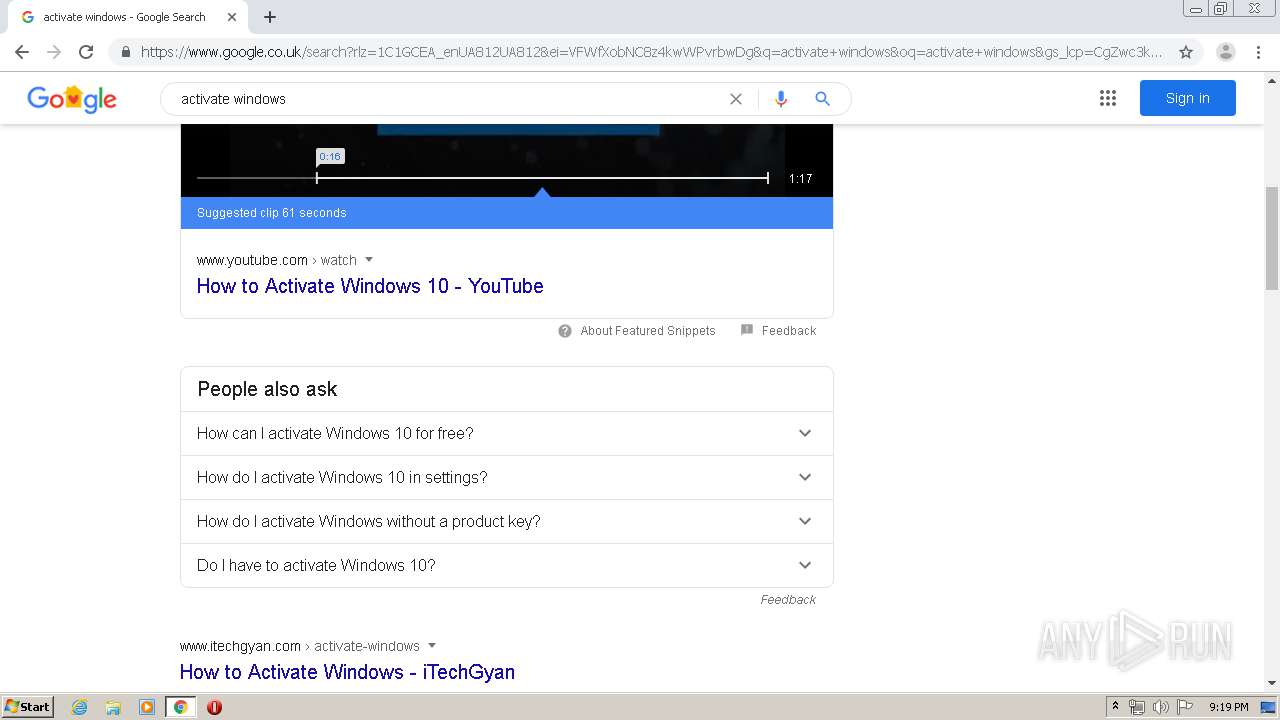Go back to the previous page

(x=22, y=52)
